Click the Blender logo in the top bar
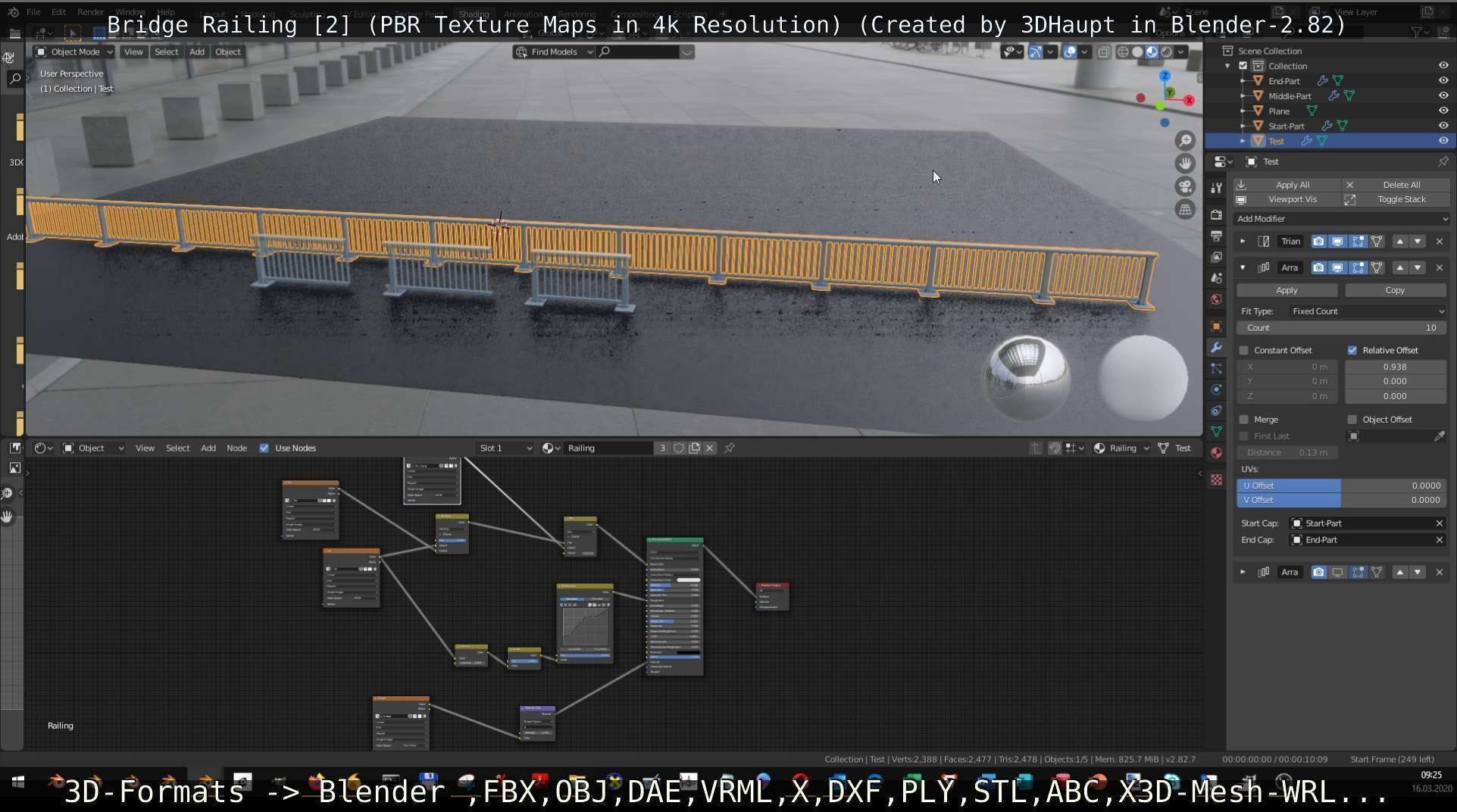Image resolution: width=1457 pixels, height=812 pixels. [x=13, y=12]
